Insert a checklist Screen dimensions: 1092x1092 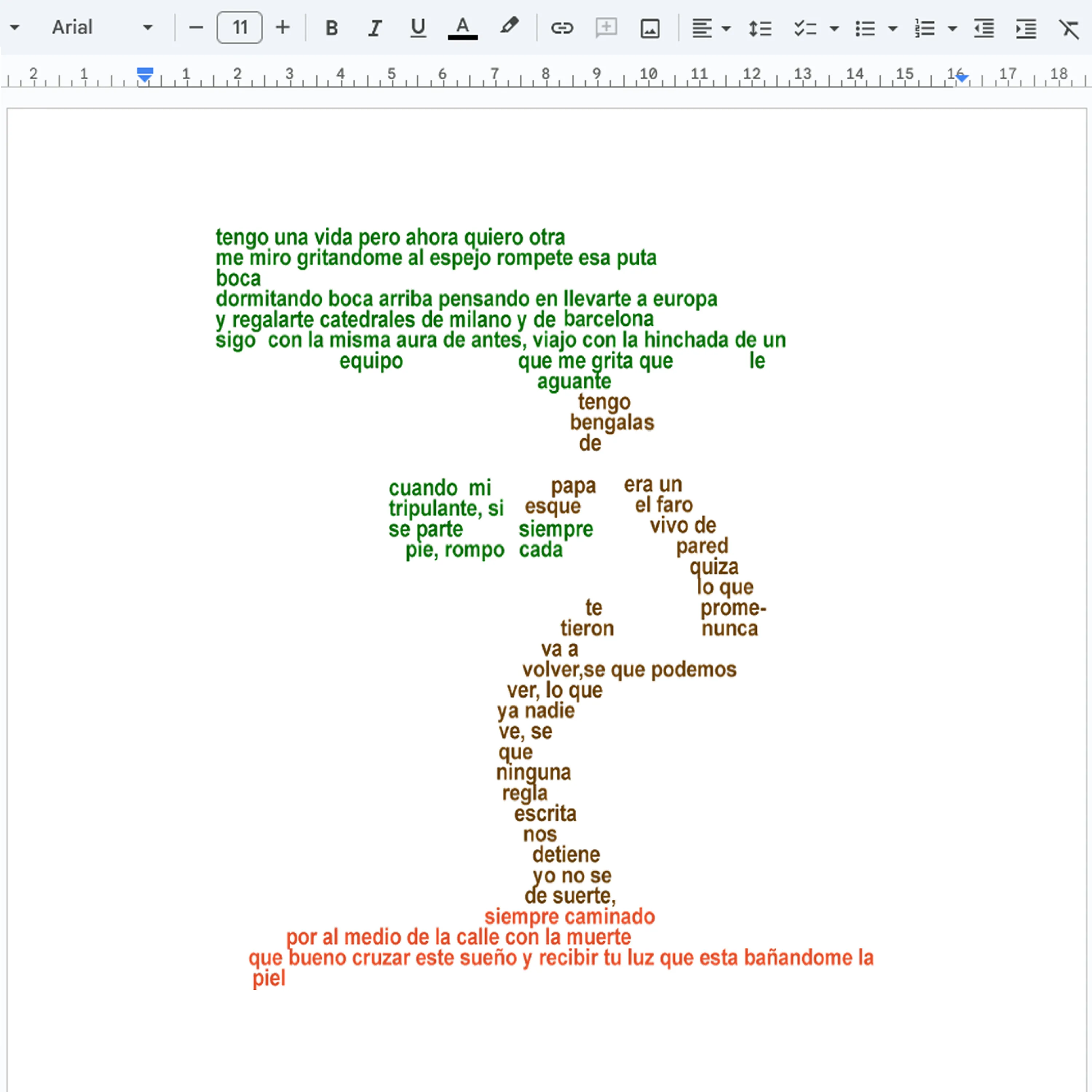pos(805,28)
